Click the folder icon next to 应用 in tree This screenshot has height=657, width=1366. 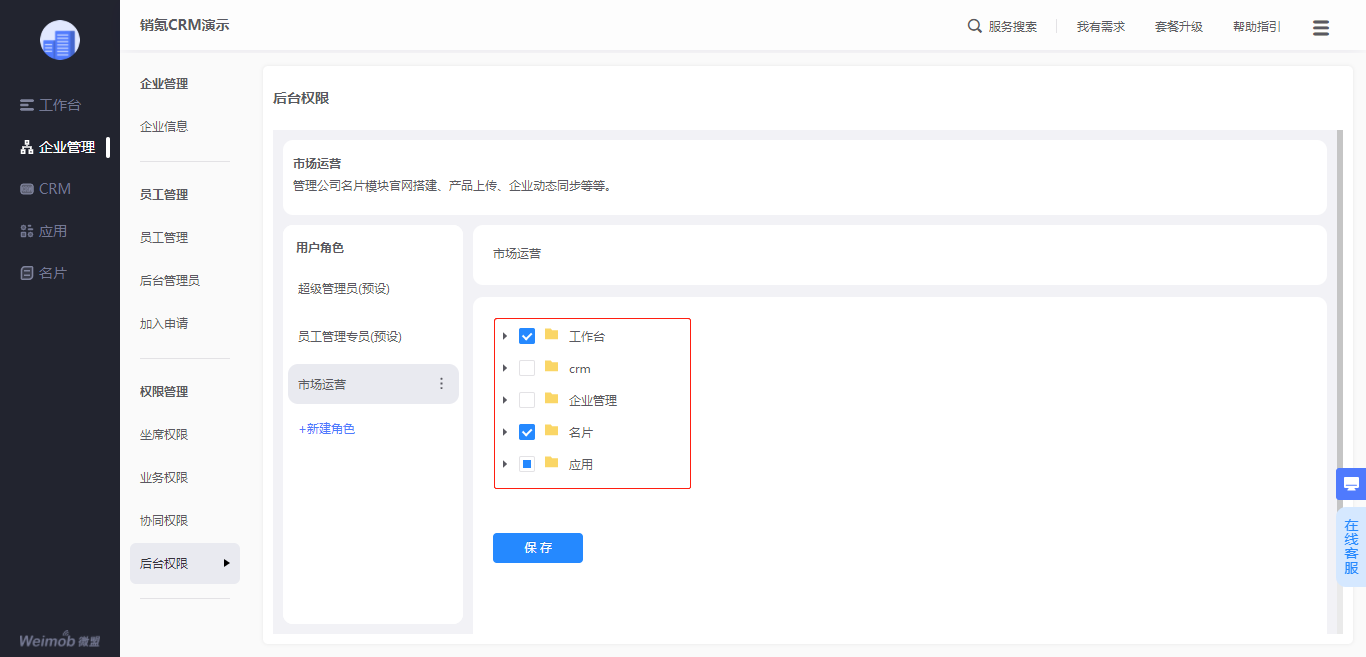(x=551, y=463)
